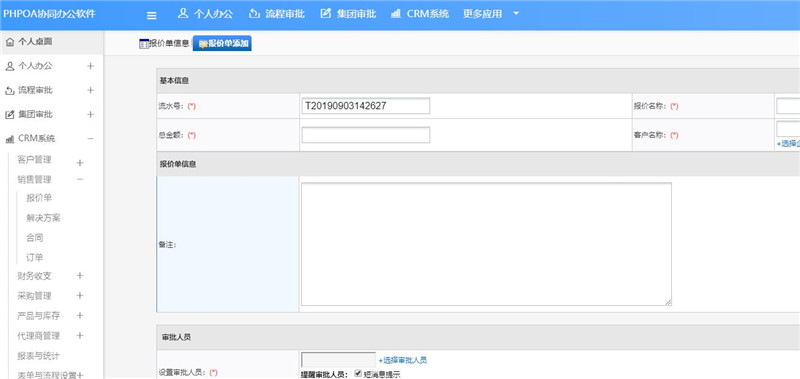Open 流程审批 icon in top navigation
The width and height of the screenshot is (800, 379).
pos(254,14)
